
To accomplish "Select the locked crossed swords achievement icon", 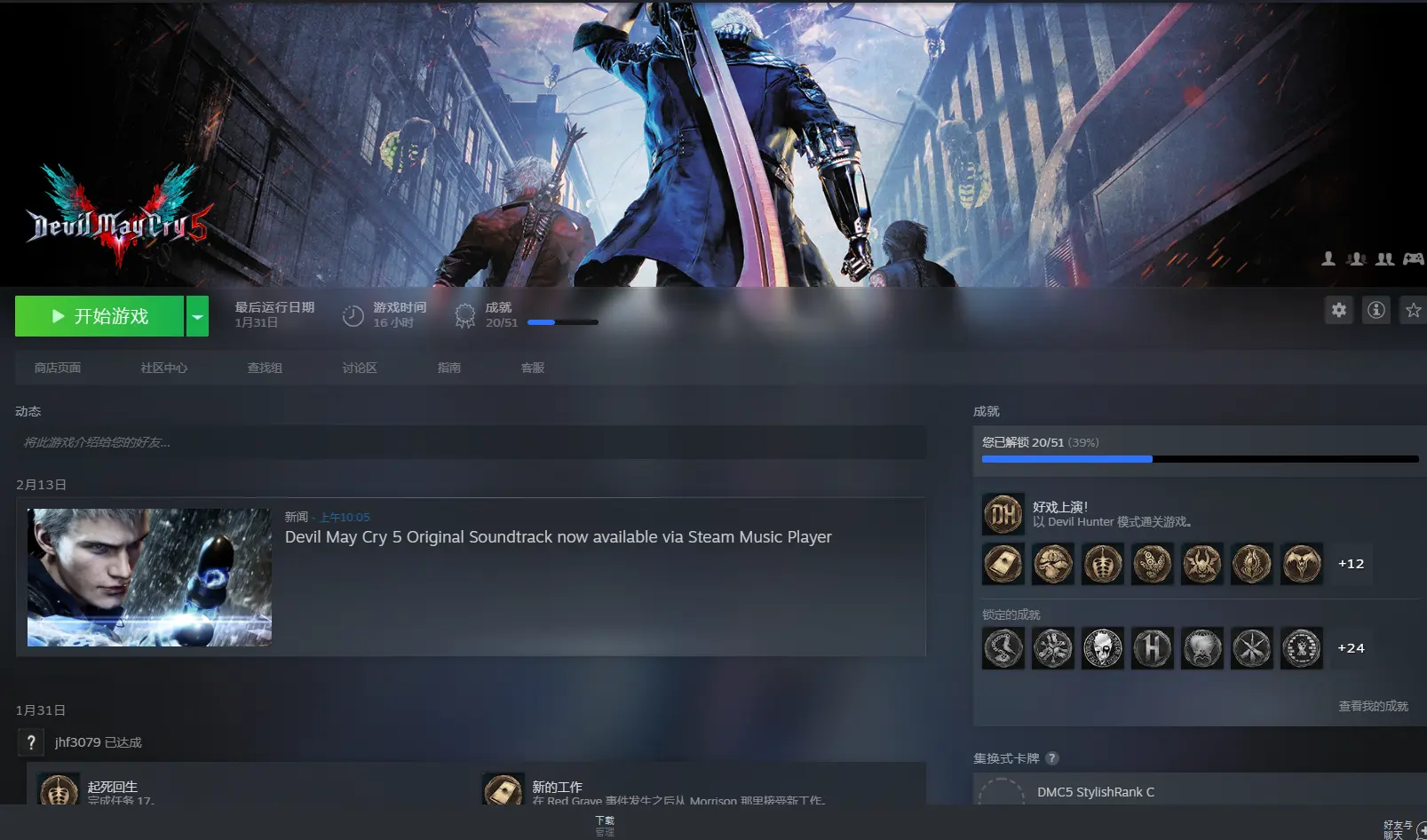I will click(1252, 648).
